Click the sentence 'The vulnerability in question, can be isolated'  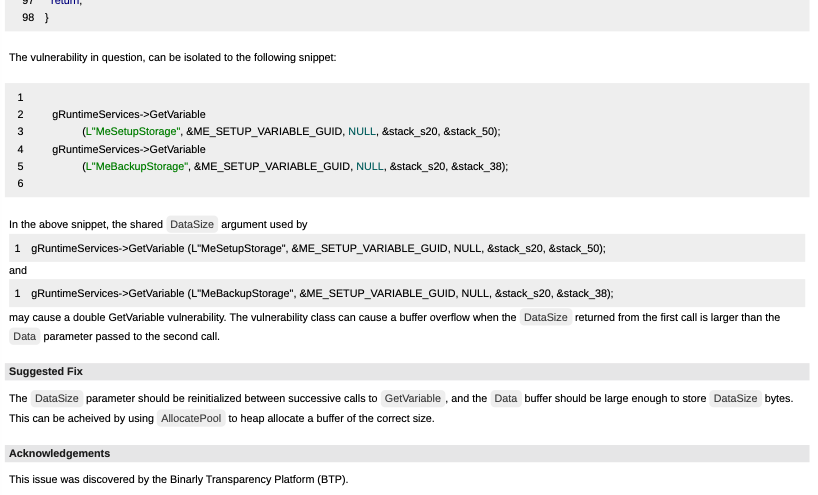pos(172,57)
